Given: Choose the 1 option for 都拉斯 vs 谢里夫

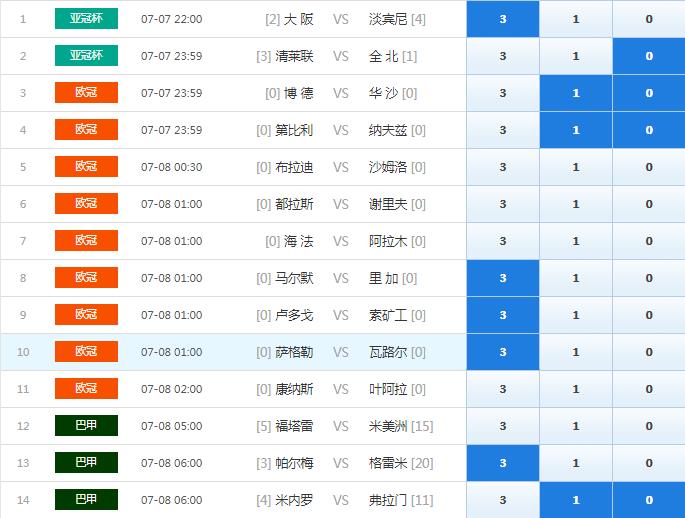Looking at the screenshot, I should coord(575,204).
